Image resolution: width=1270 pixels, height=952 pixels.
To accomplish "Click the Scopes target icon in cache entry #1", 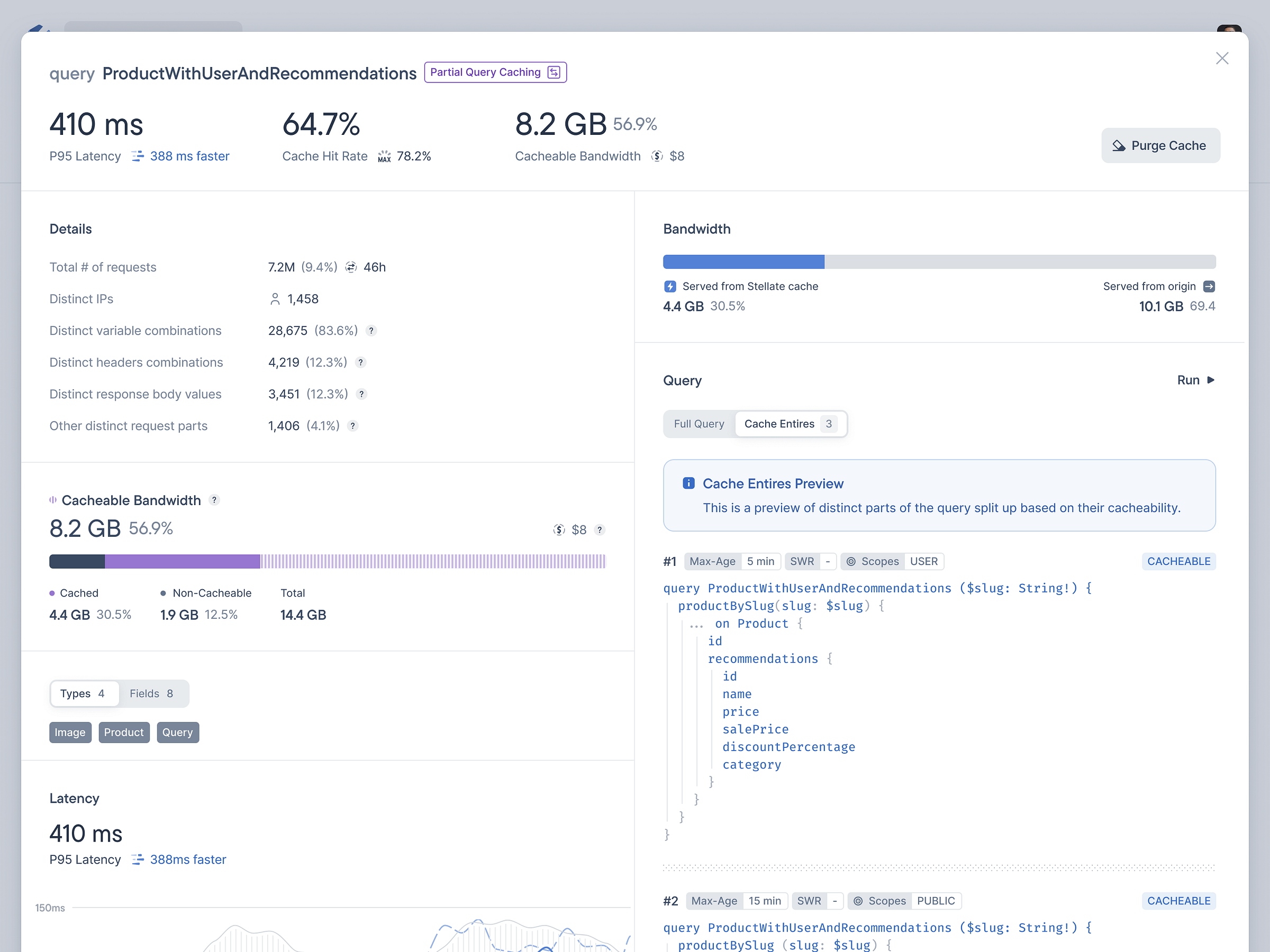I will coord(851,561).
